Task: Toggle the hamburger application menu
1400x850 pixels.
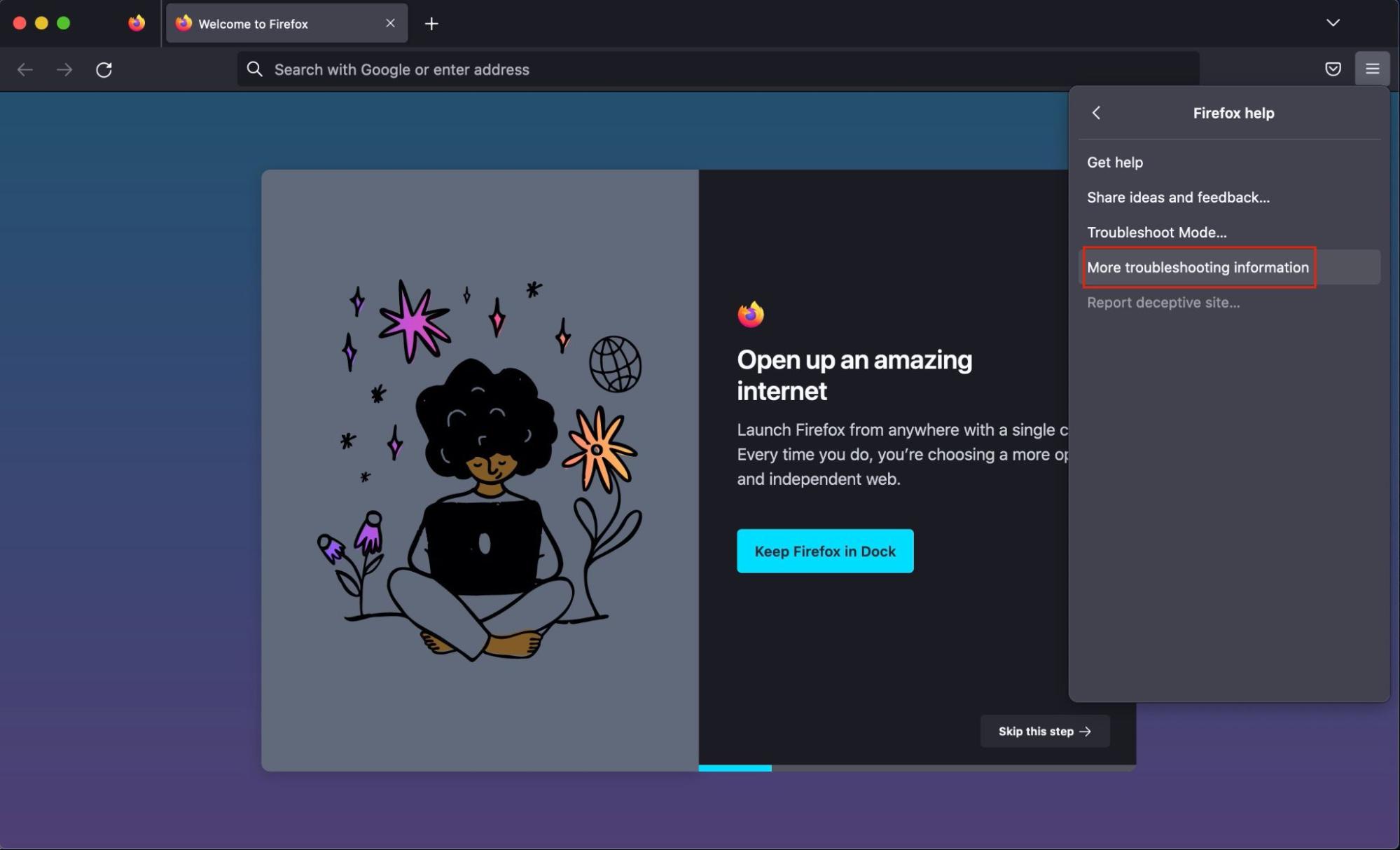Action: (x=1372, y=69)
